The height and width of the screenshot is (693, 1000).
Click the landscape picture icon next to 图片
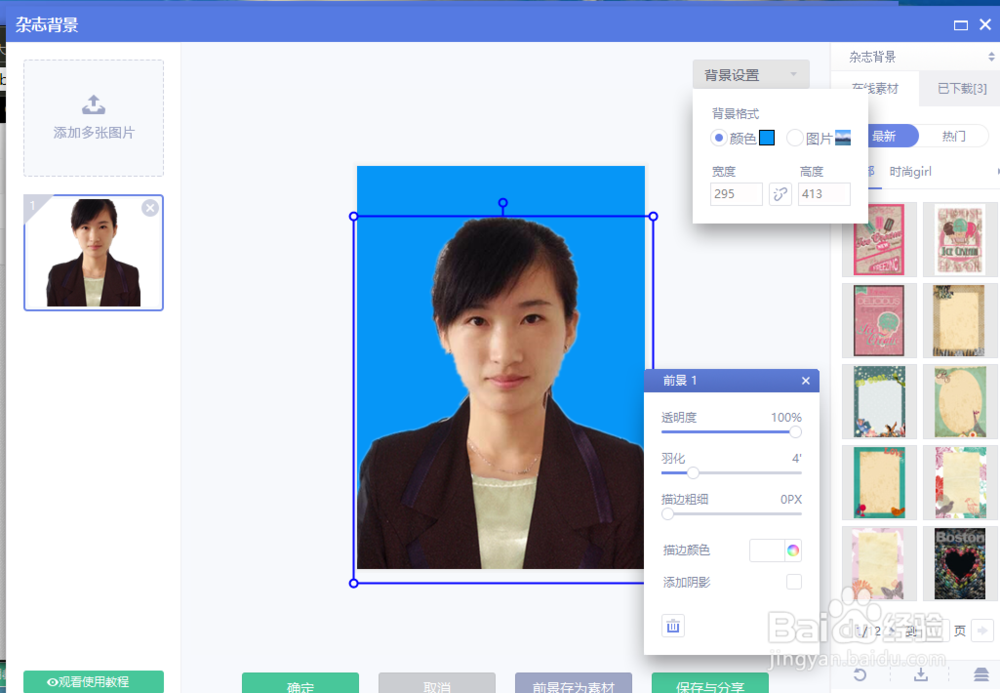pos(842,138)
